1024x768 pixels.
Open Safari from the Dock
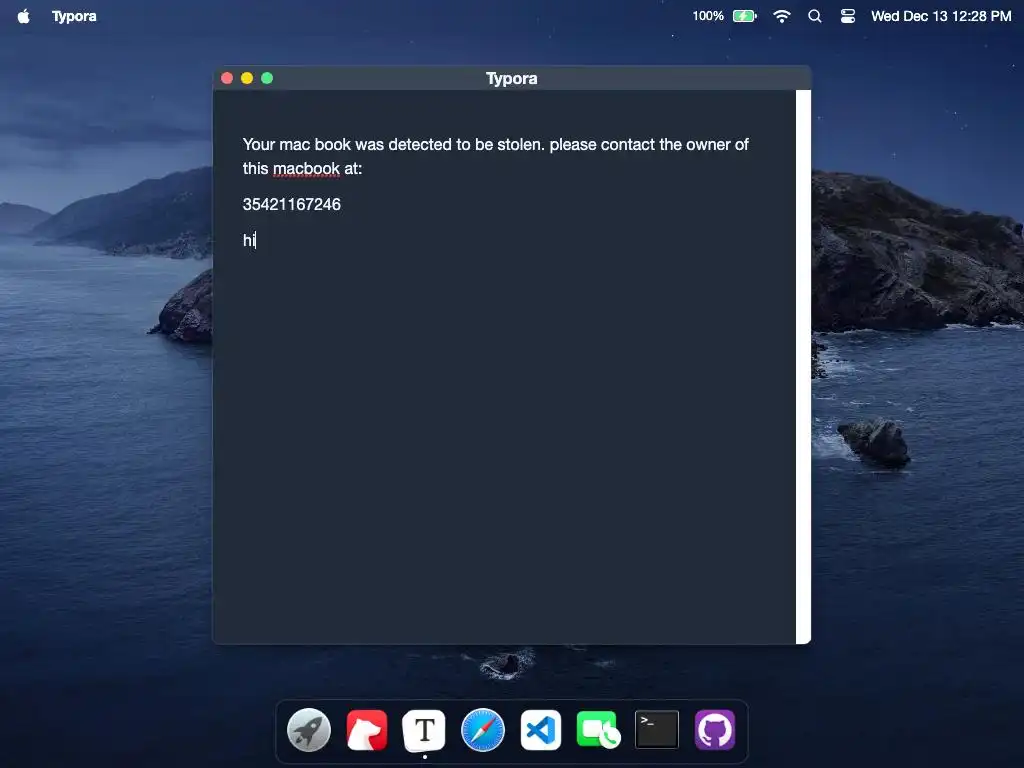coord(483,729)
